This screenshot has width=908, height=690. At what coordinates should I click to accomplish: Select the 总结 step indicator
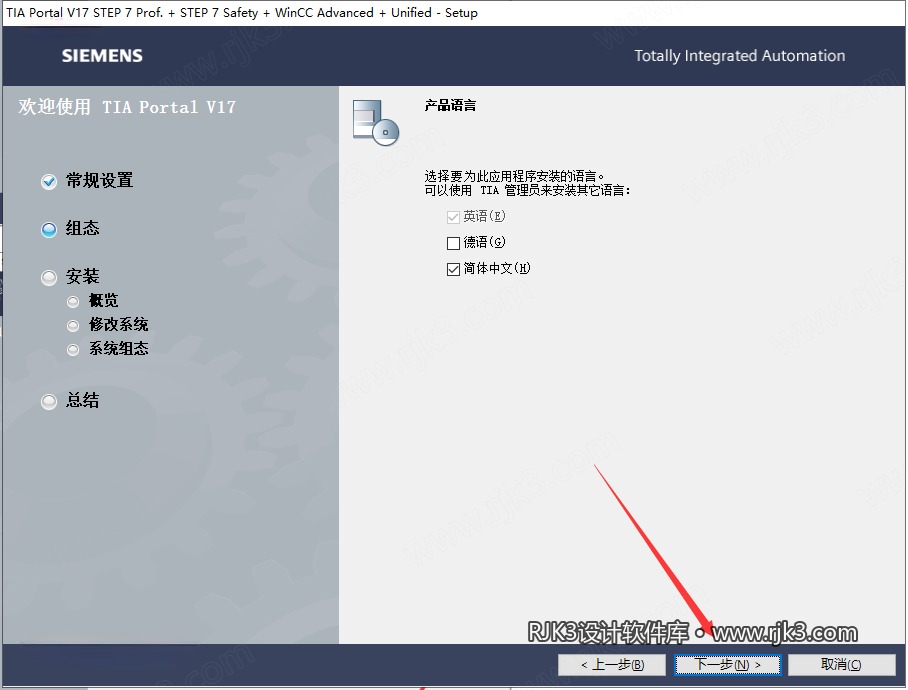coord(49,402)
